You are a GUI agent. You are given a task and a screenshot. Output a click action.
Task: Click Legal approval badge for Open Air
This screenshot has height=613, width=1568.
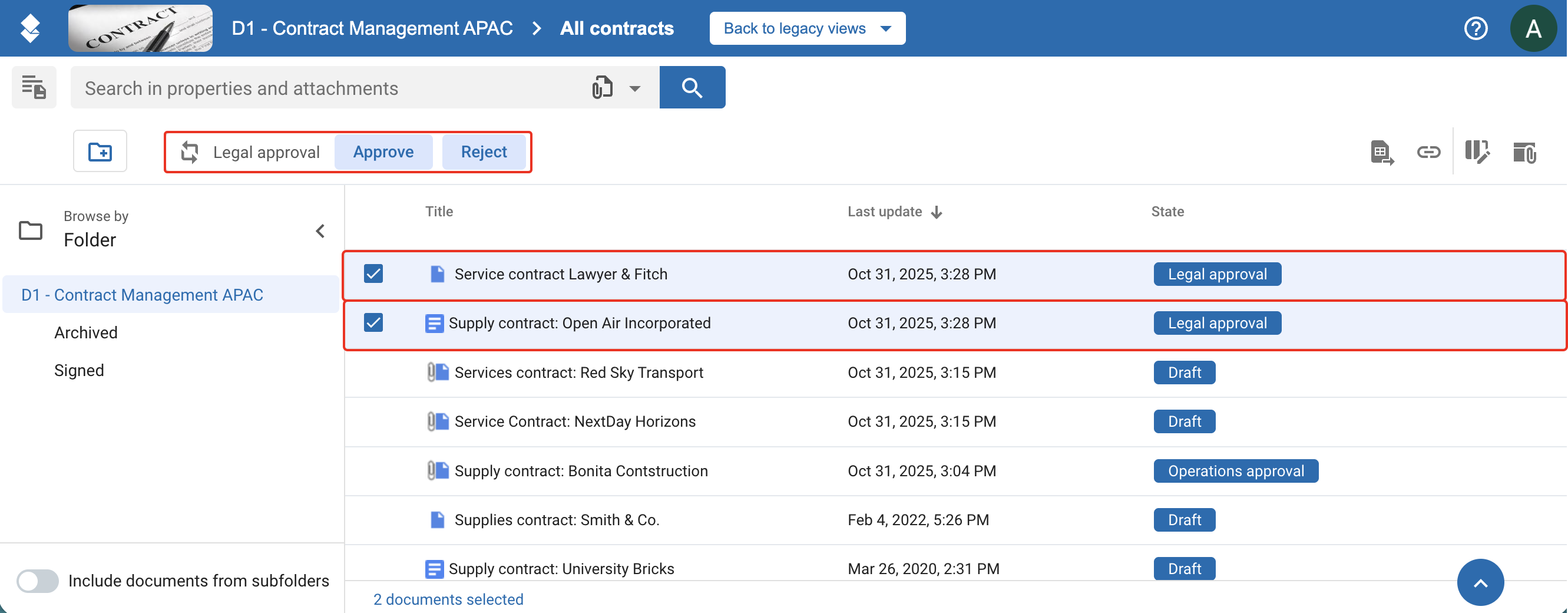[x=1217, y=323]
